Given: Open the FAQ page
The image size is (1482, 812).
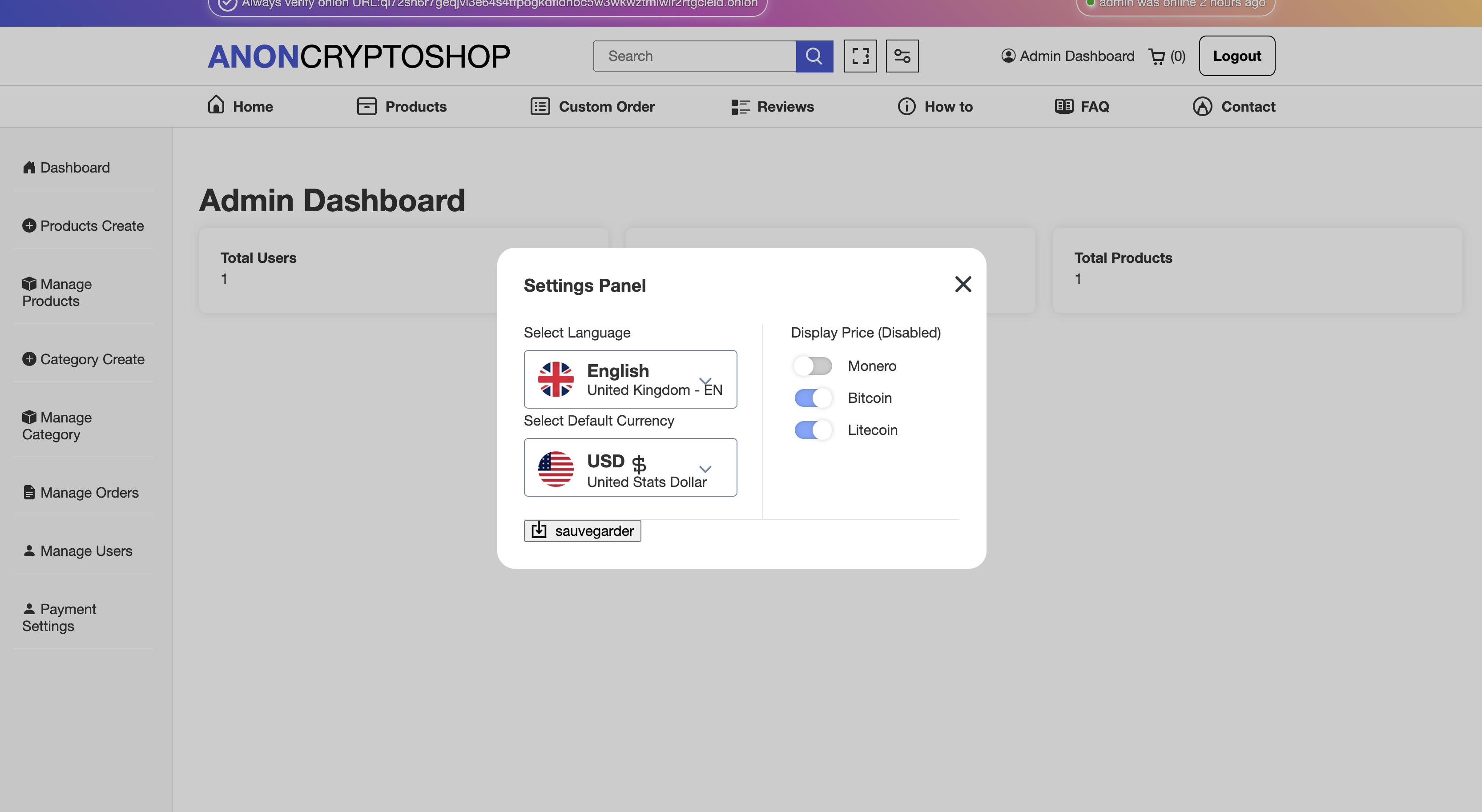Looking at the screenshot, I should coord(1082,106).
